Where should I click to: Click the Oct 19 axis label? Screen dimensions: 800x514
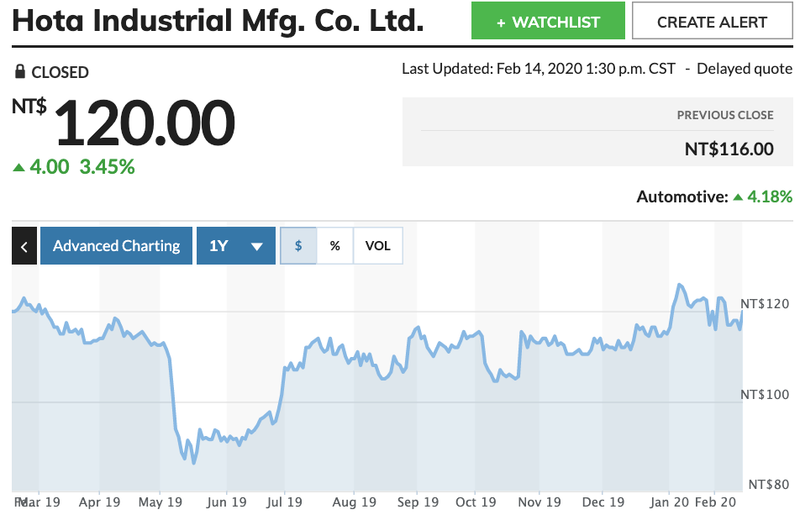(x=476, y=502)
